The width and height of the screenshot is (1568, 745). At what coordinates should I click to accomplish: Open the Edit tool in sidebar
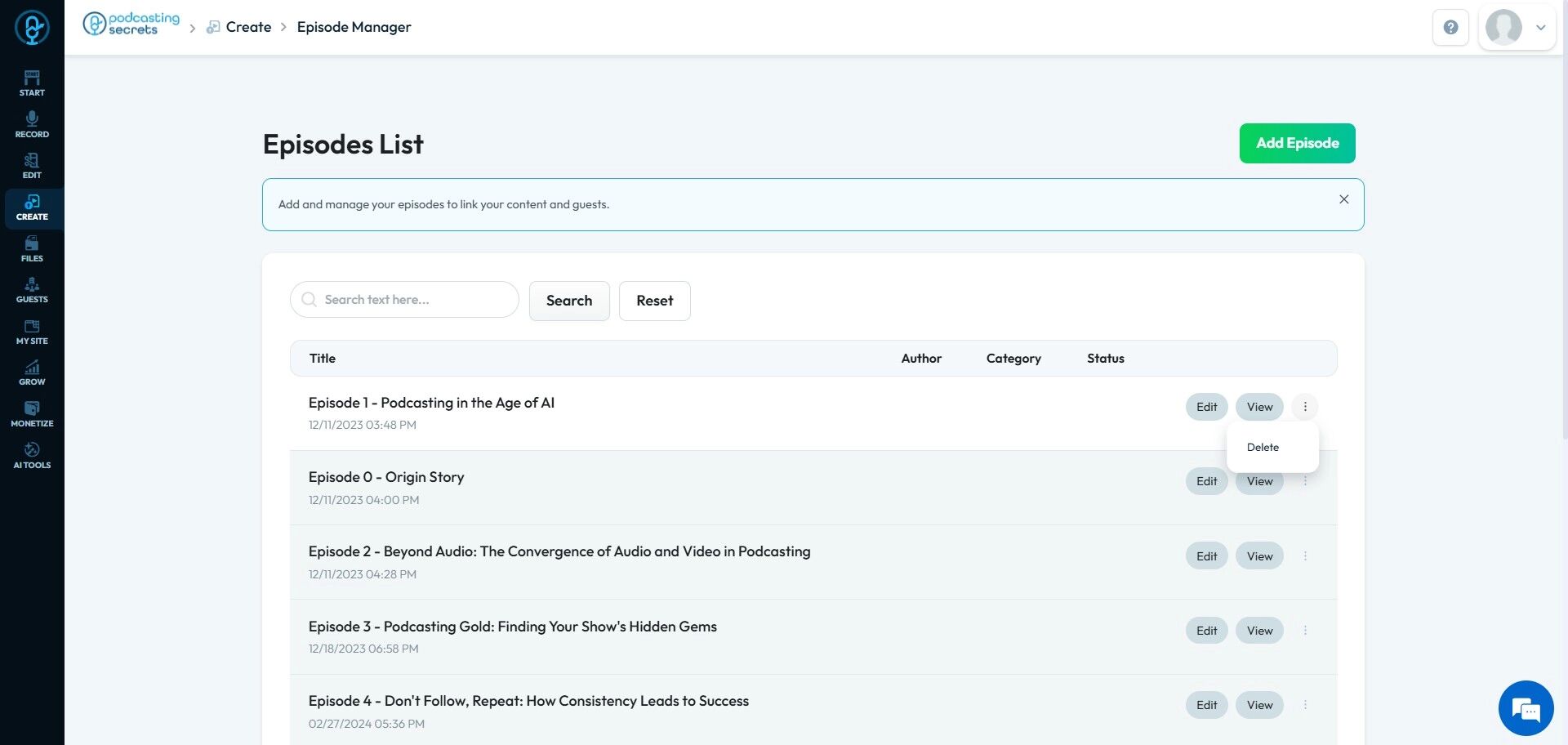(32, 166)
